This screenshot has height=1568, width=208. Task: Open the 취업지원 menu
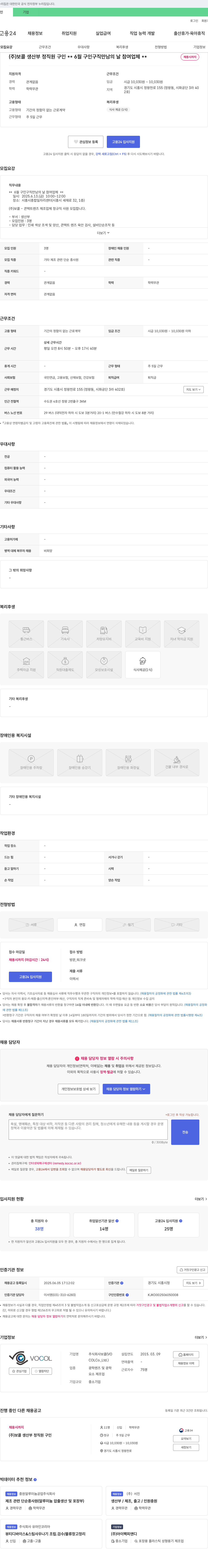click(69, 34)
